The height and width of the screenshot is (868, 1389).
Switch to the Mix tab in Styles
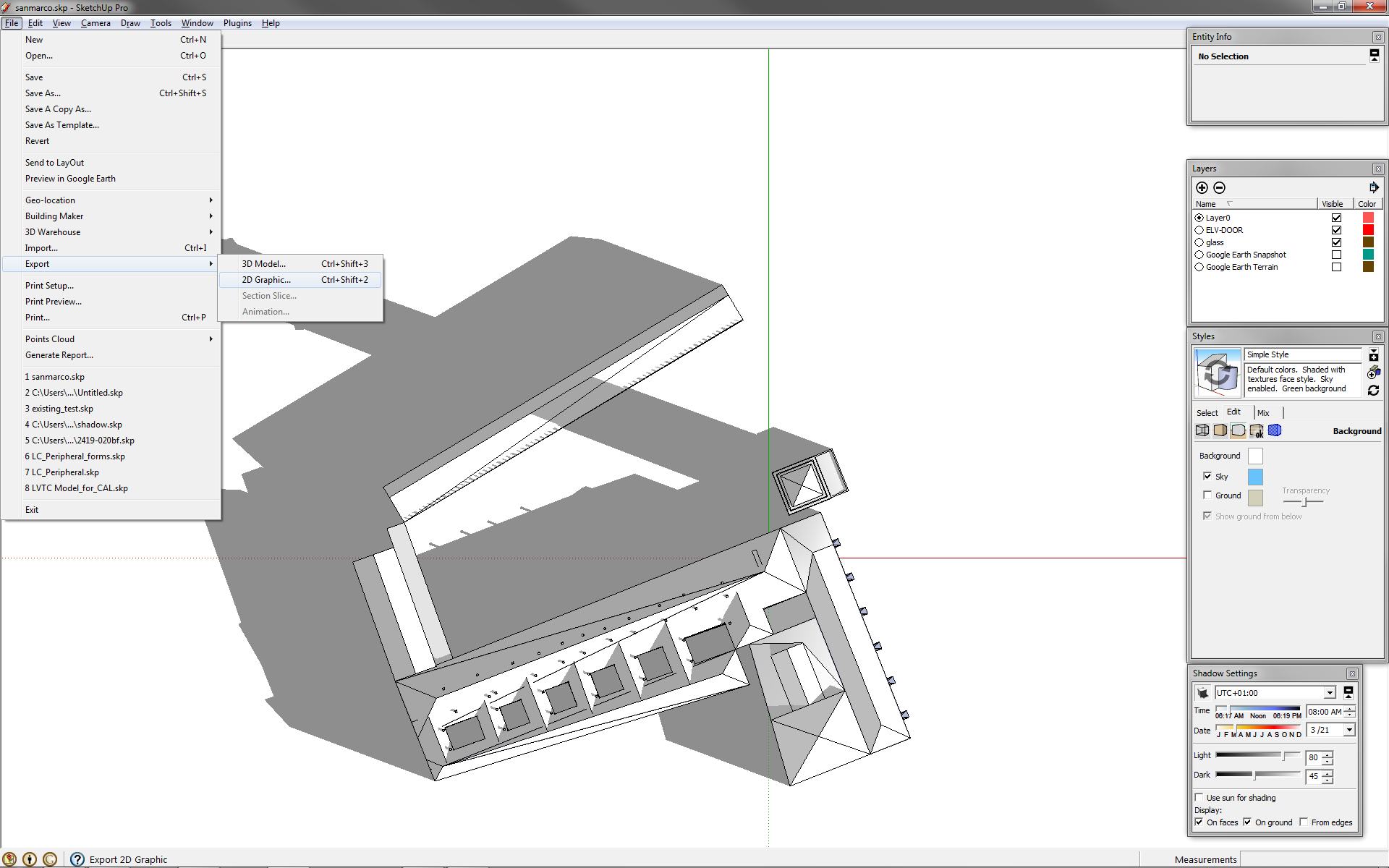coord(1263,413)
